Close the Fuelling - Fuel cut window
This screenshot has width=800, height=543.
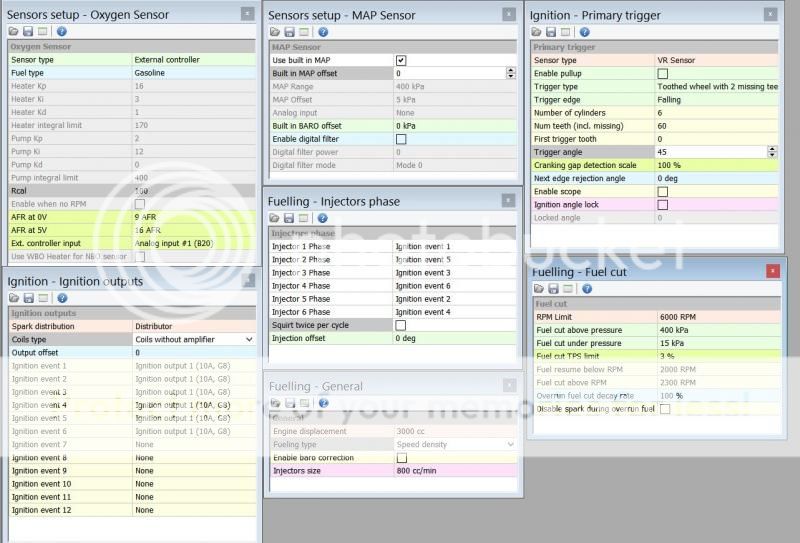tap(772, 271)
